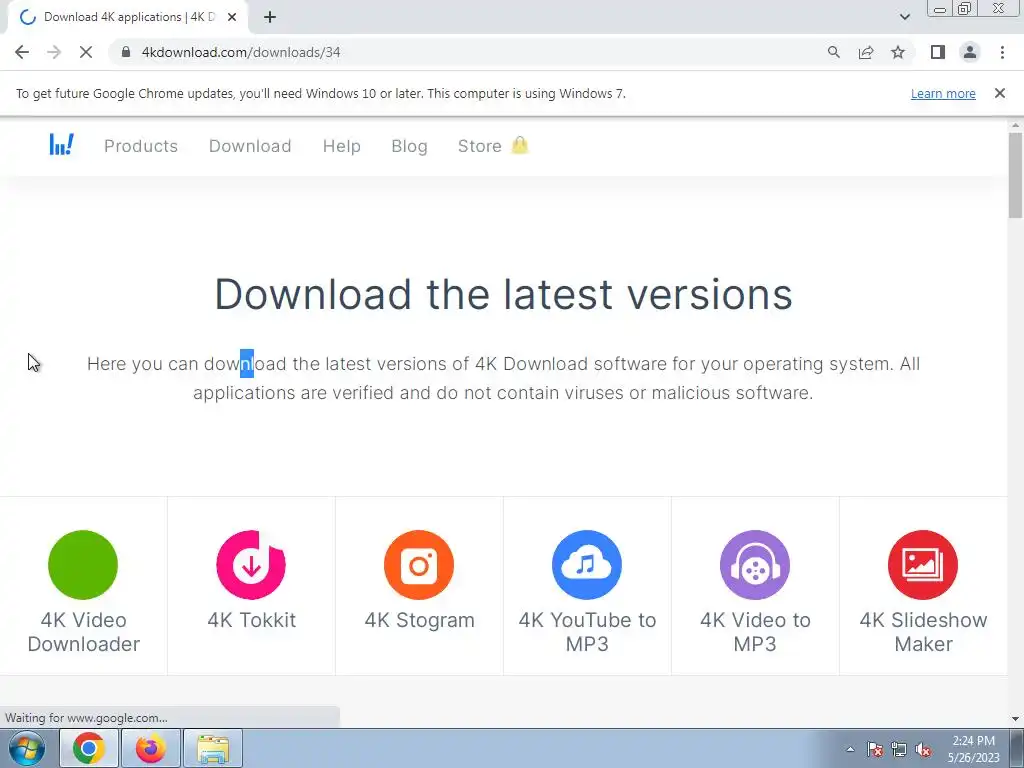Click the 4K Slideshow Maker label
Screen dimensions: 1024x768
[923, 632]
